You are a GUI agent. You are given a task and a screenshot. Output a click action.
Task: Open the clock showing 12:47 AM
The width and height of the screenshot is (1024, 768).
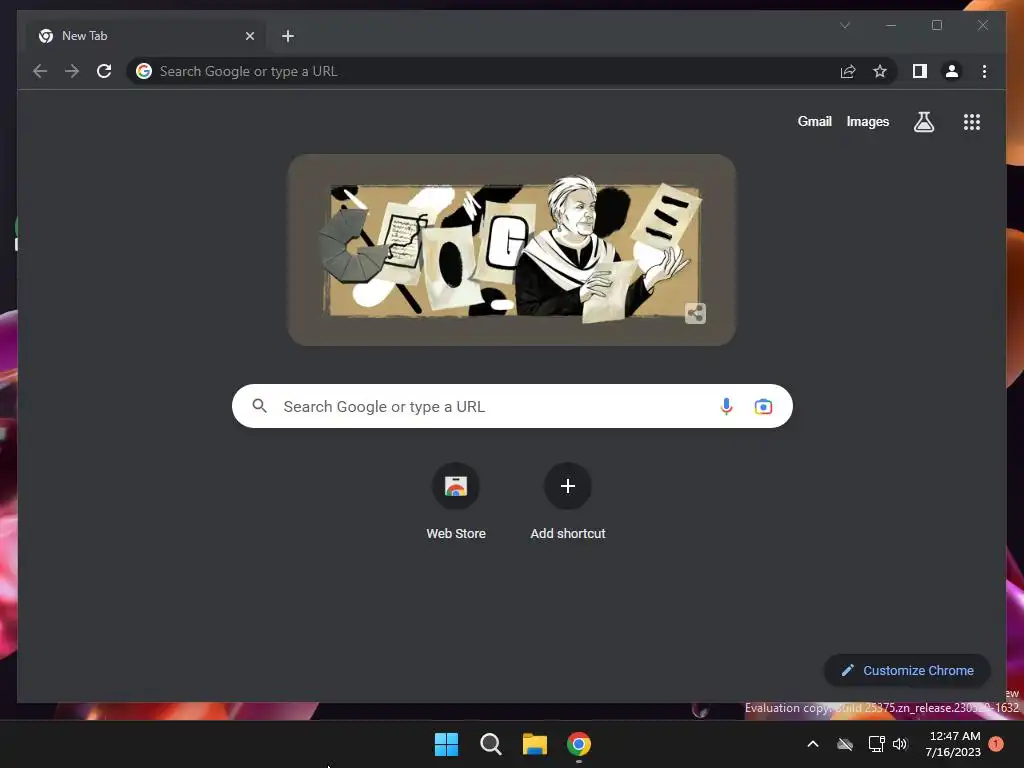tap(953, 744)
